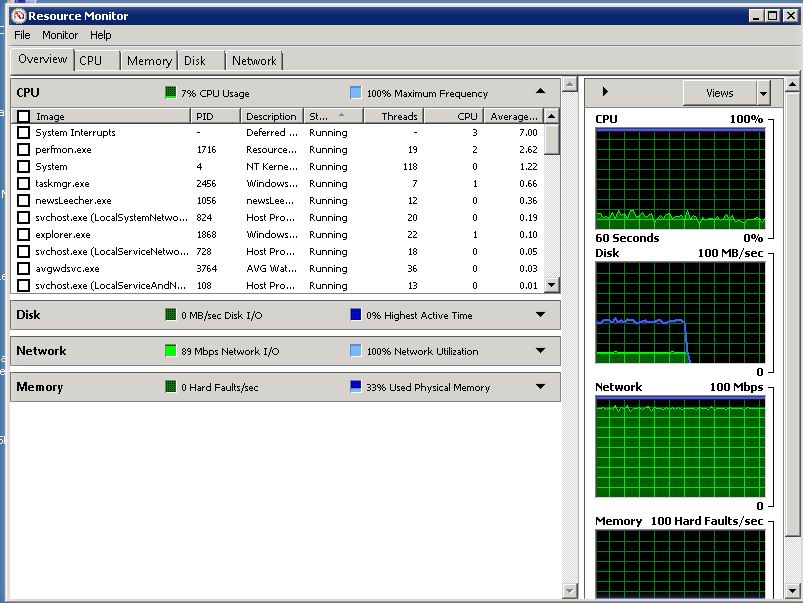Expand the Disk section
Screen dimensions: 803x603
click(540, 315)
